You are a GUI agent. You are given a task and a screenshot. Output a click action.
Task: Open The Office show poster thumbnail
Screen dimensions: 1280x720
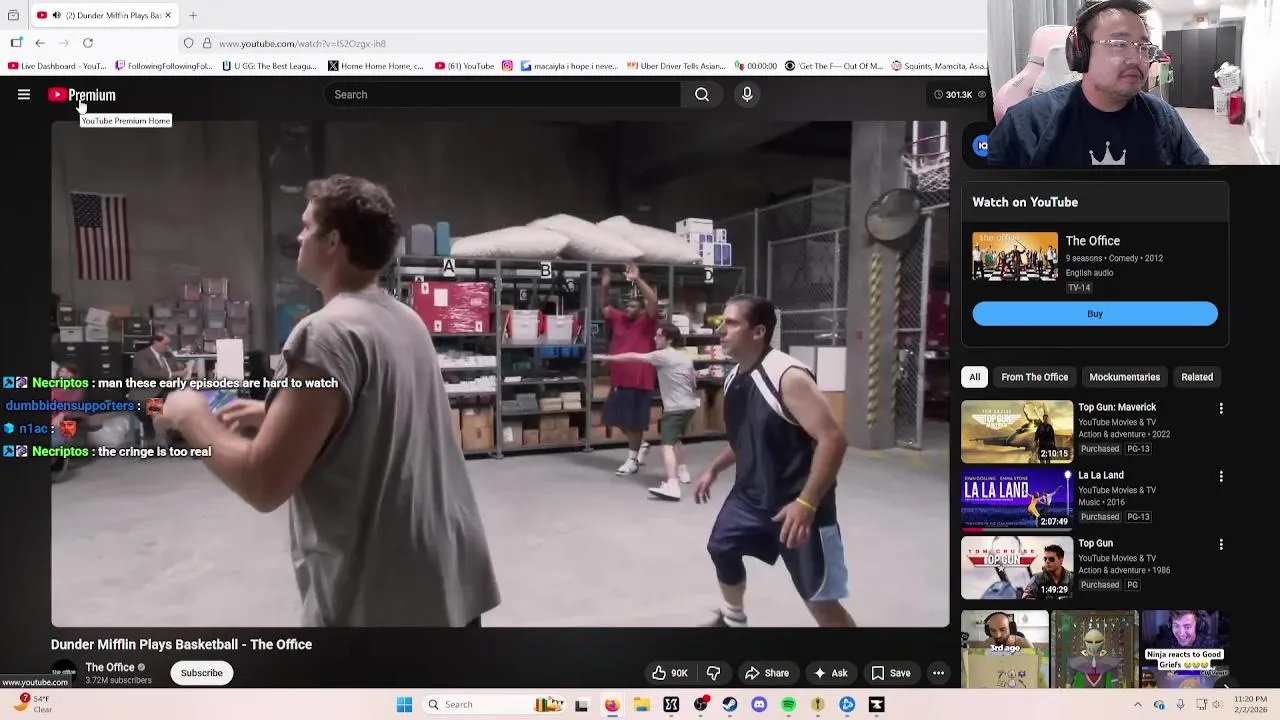pos(1015,257)
